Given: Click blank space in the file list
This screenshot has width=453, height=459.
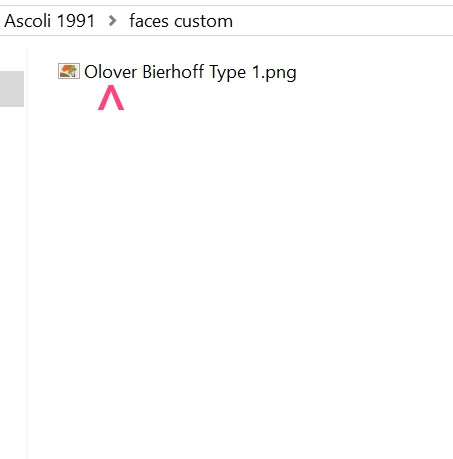Looking at the screenshot, I should click(240, 267).
